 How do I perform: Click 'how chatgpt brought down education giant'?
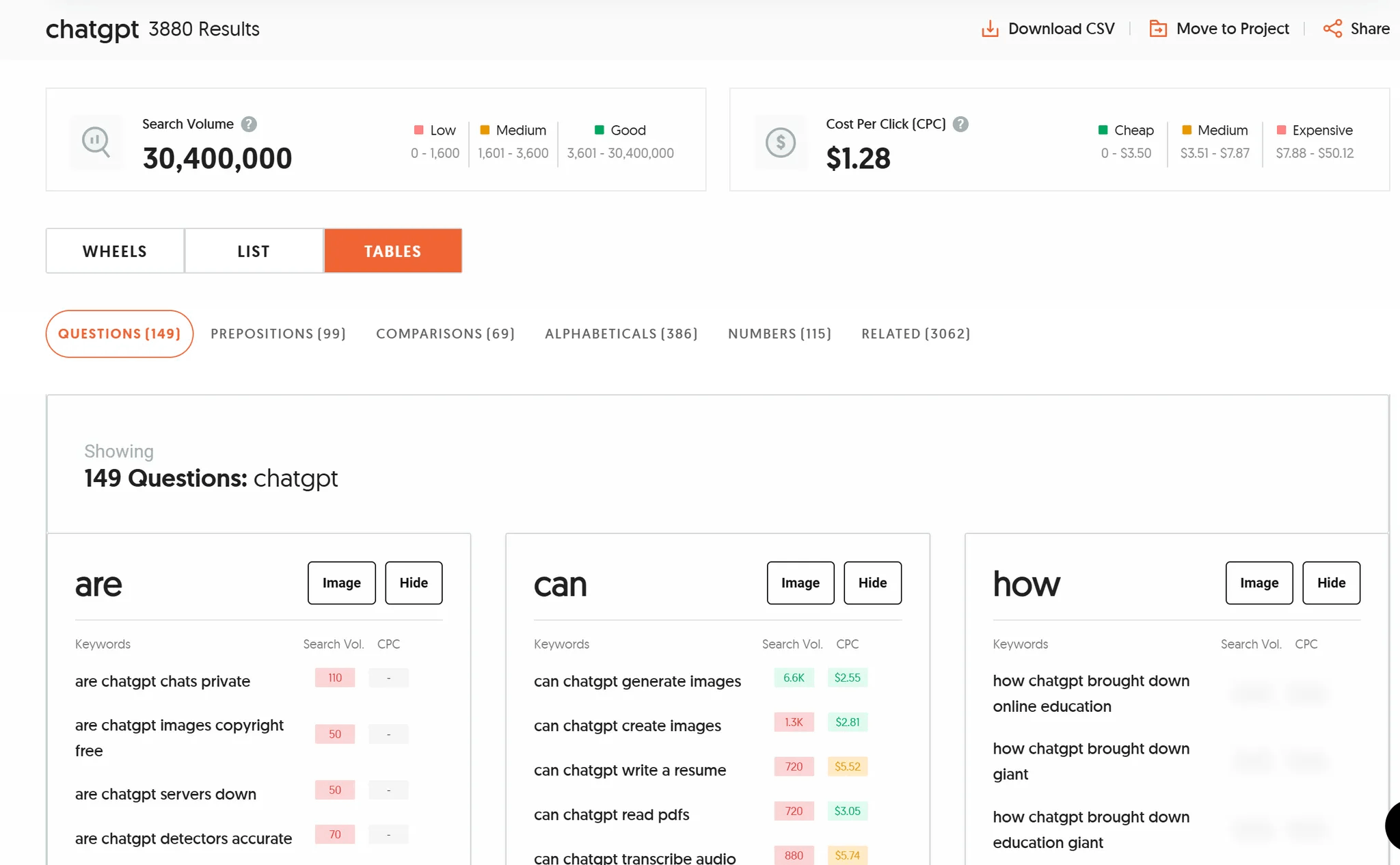click(1091, 829)
